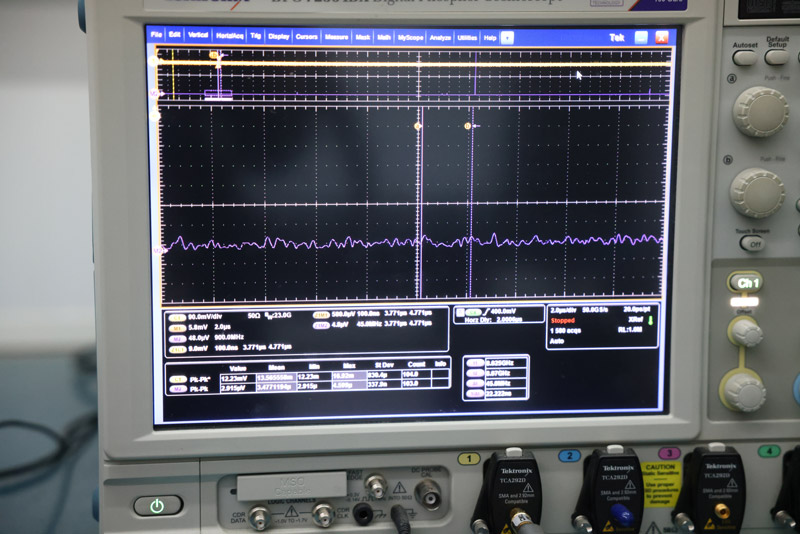Click the third cursor readout badge
This screenshot has height=534, width=800.
tap(474, 384)
